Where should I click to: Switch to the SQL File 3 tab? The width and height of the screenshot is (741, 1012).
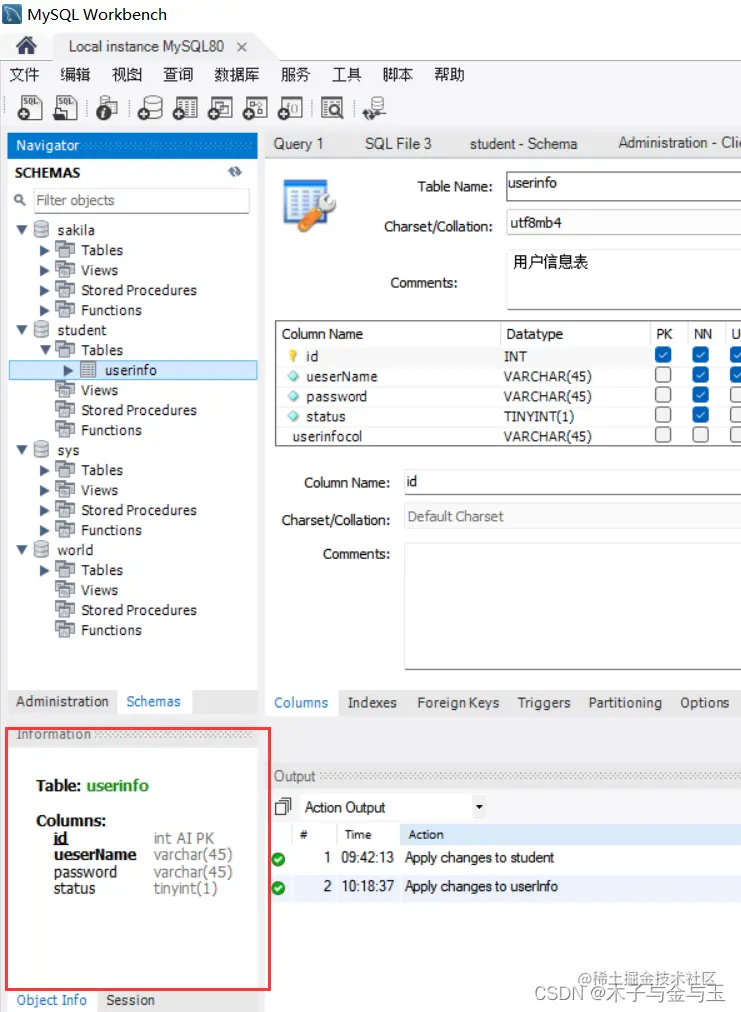click(398, 144)
